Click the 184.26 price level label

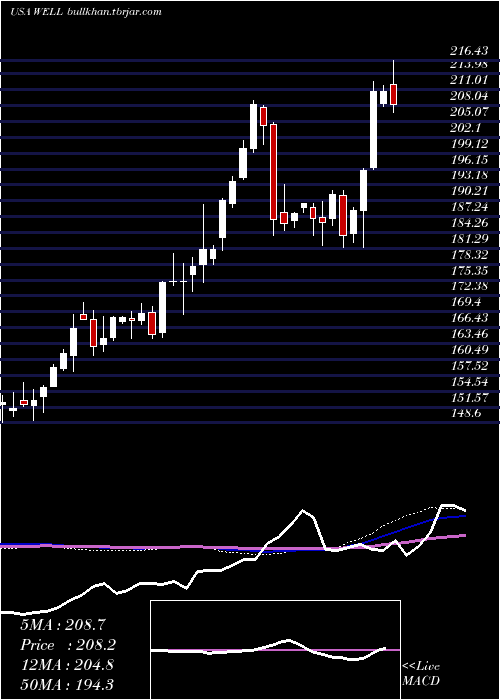pos(468,223)
